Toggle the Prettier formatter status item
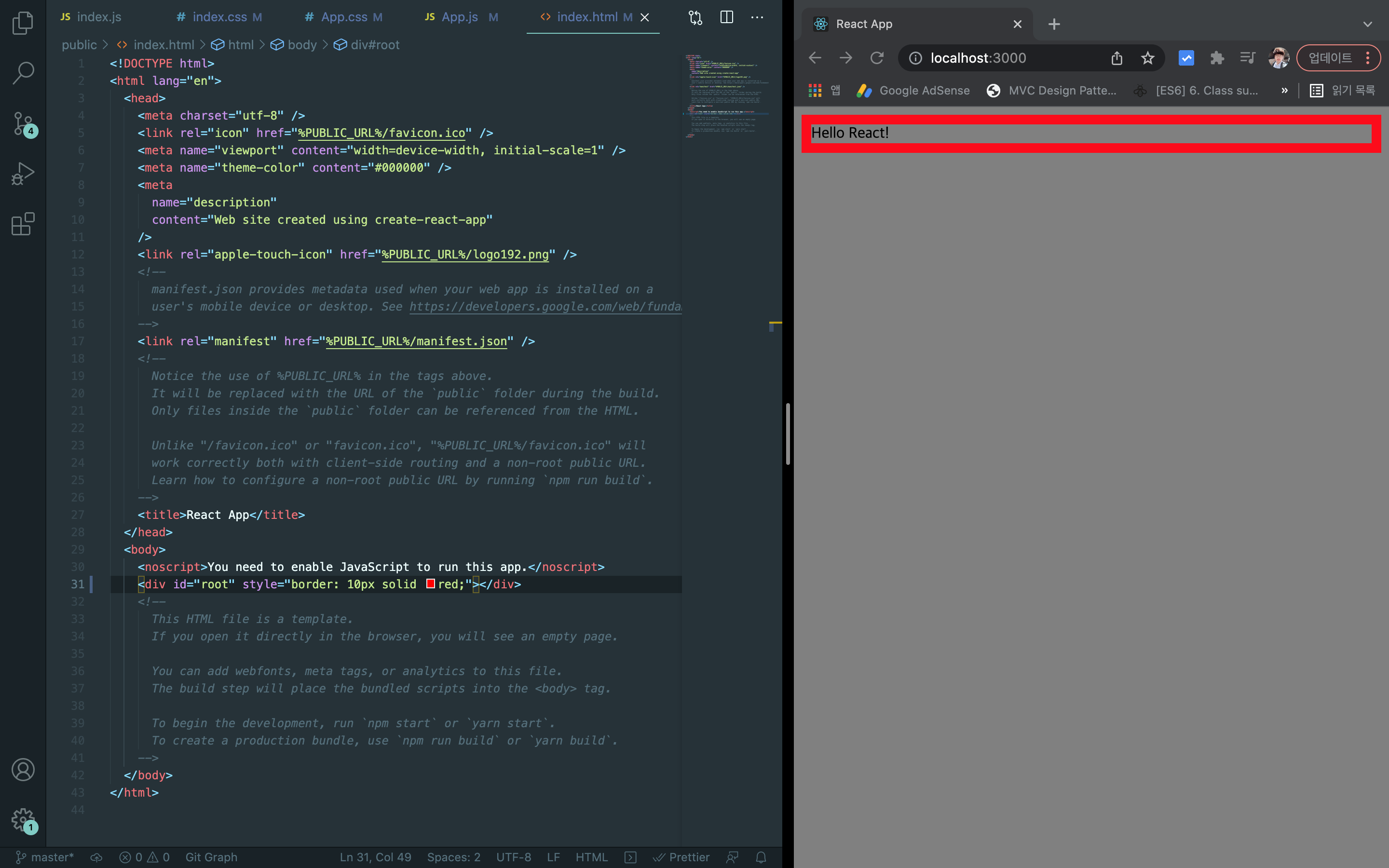This screenshot has height=868, width=1389. click(681, 857)
